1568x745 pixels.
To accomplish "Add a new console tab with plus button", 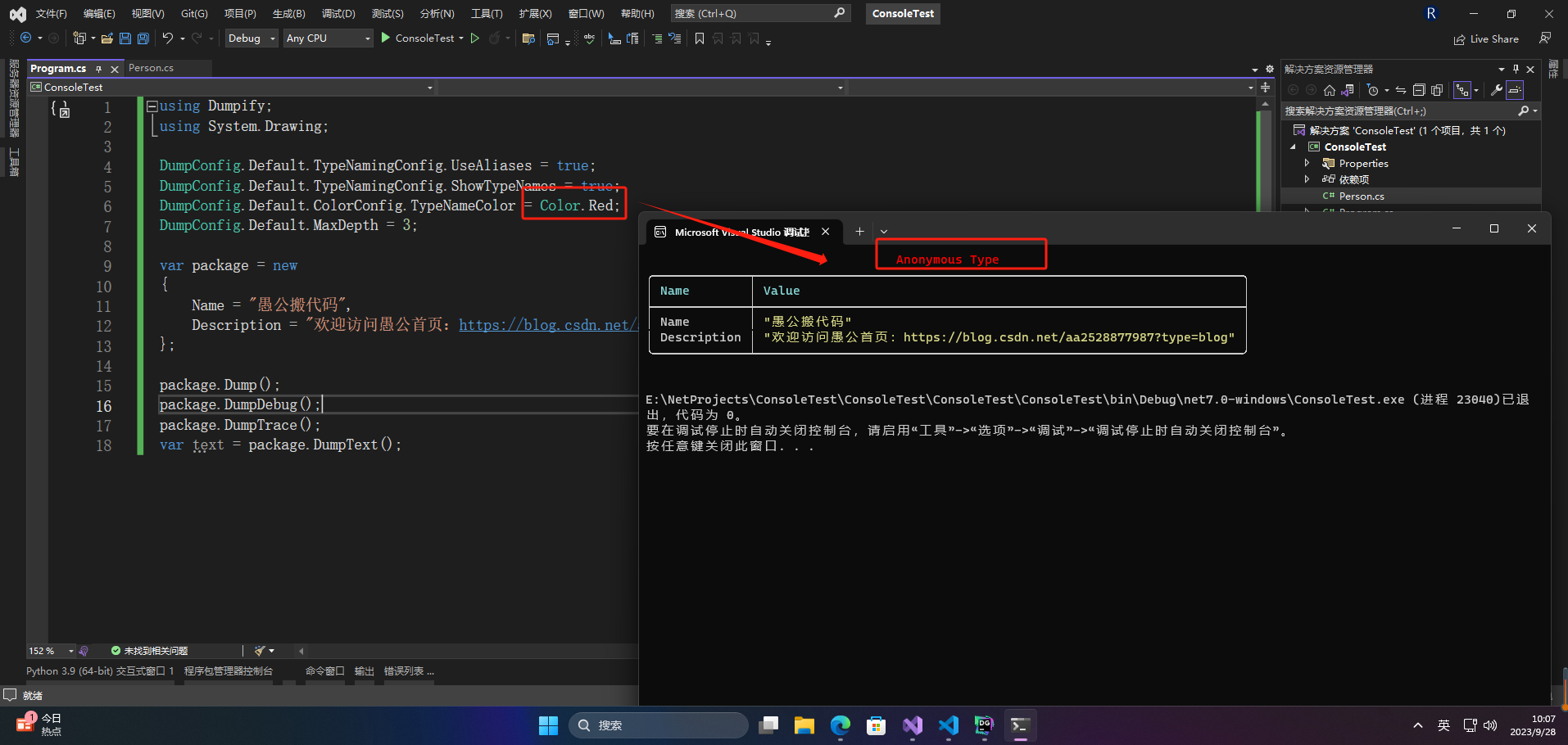I will coord(859,232).
